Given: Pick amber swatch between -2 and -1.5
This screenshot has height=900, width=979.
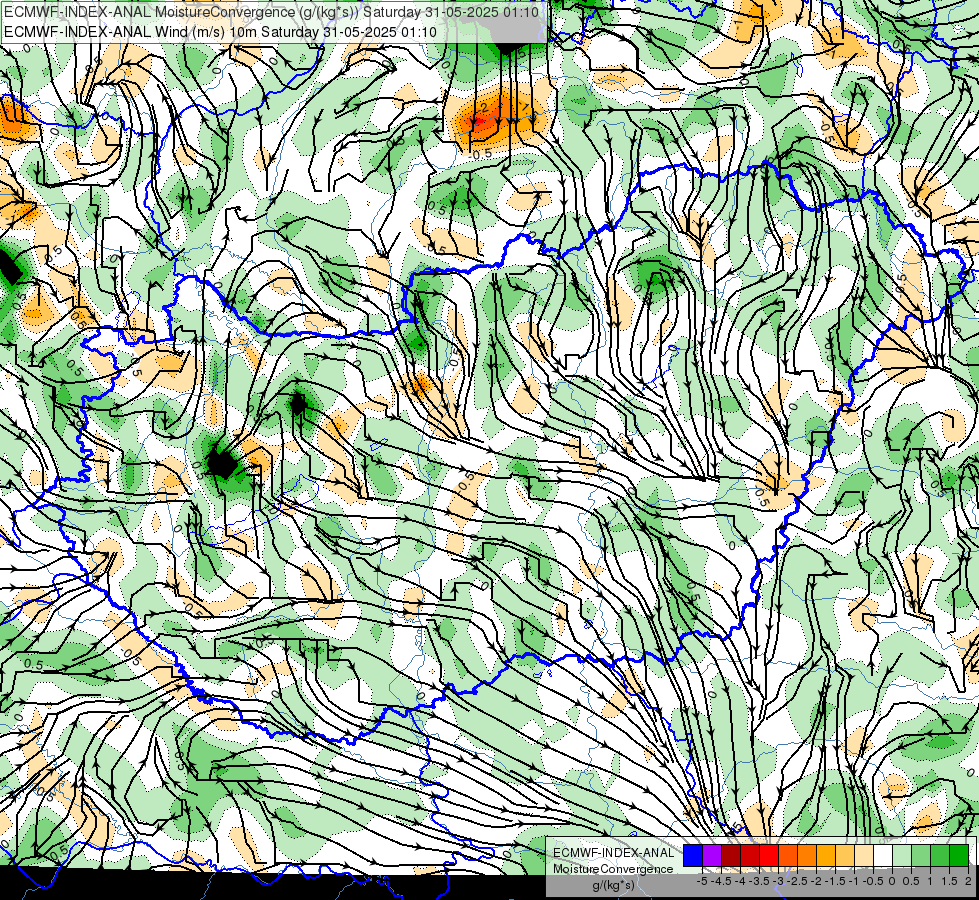Looking at the screenshot, I should pos(825,855).
